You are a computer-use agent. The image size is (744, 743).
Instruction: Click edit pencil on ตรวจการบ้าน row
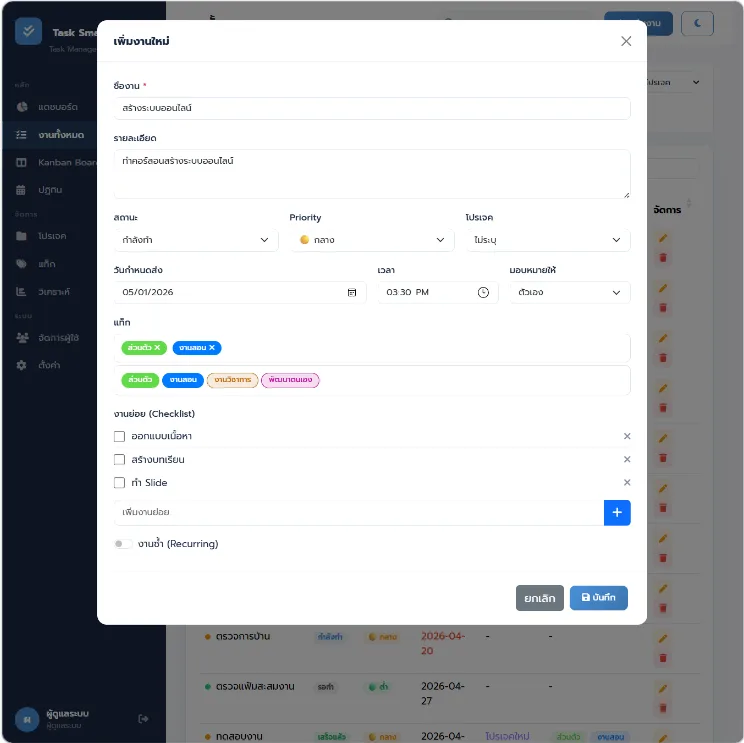pyautogui.click(x=663, y=639)
